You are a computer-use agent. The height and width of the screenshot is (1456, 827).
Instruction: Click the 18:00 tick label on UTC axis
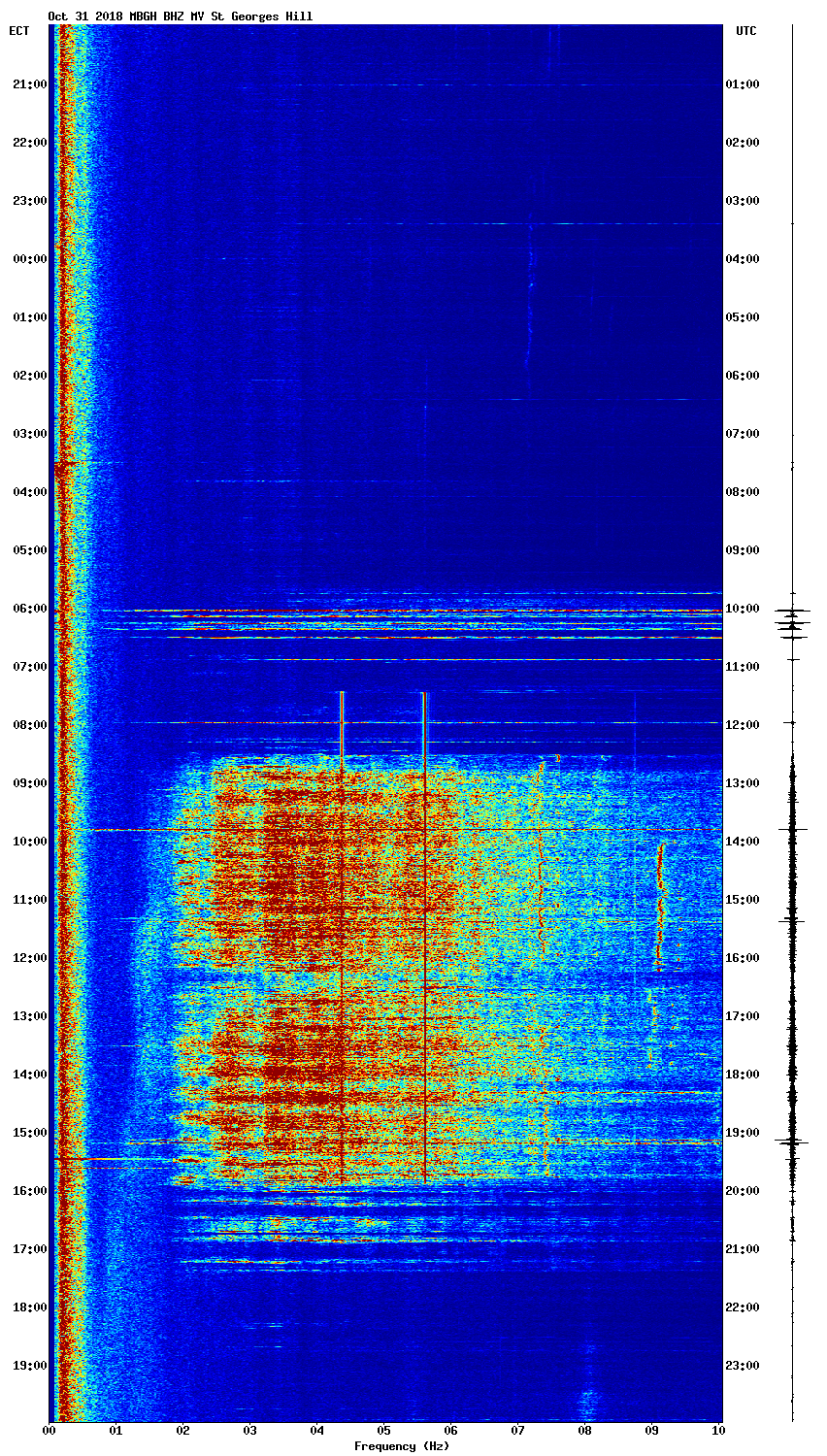coord(744,1075)
